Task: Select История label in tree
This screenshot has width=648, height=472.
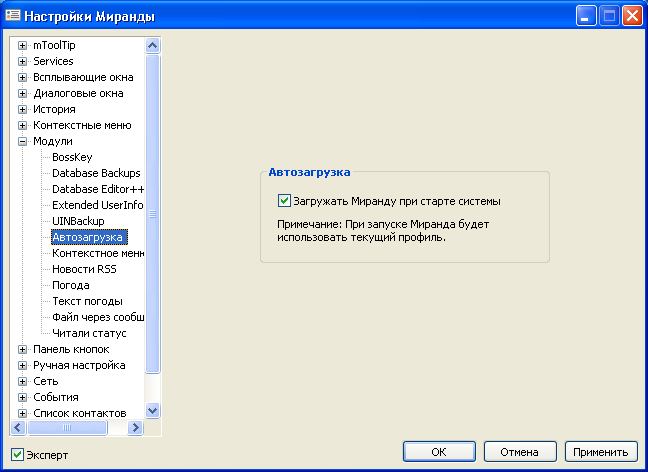Action: click(x=54, y=110)
